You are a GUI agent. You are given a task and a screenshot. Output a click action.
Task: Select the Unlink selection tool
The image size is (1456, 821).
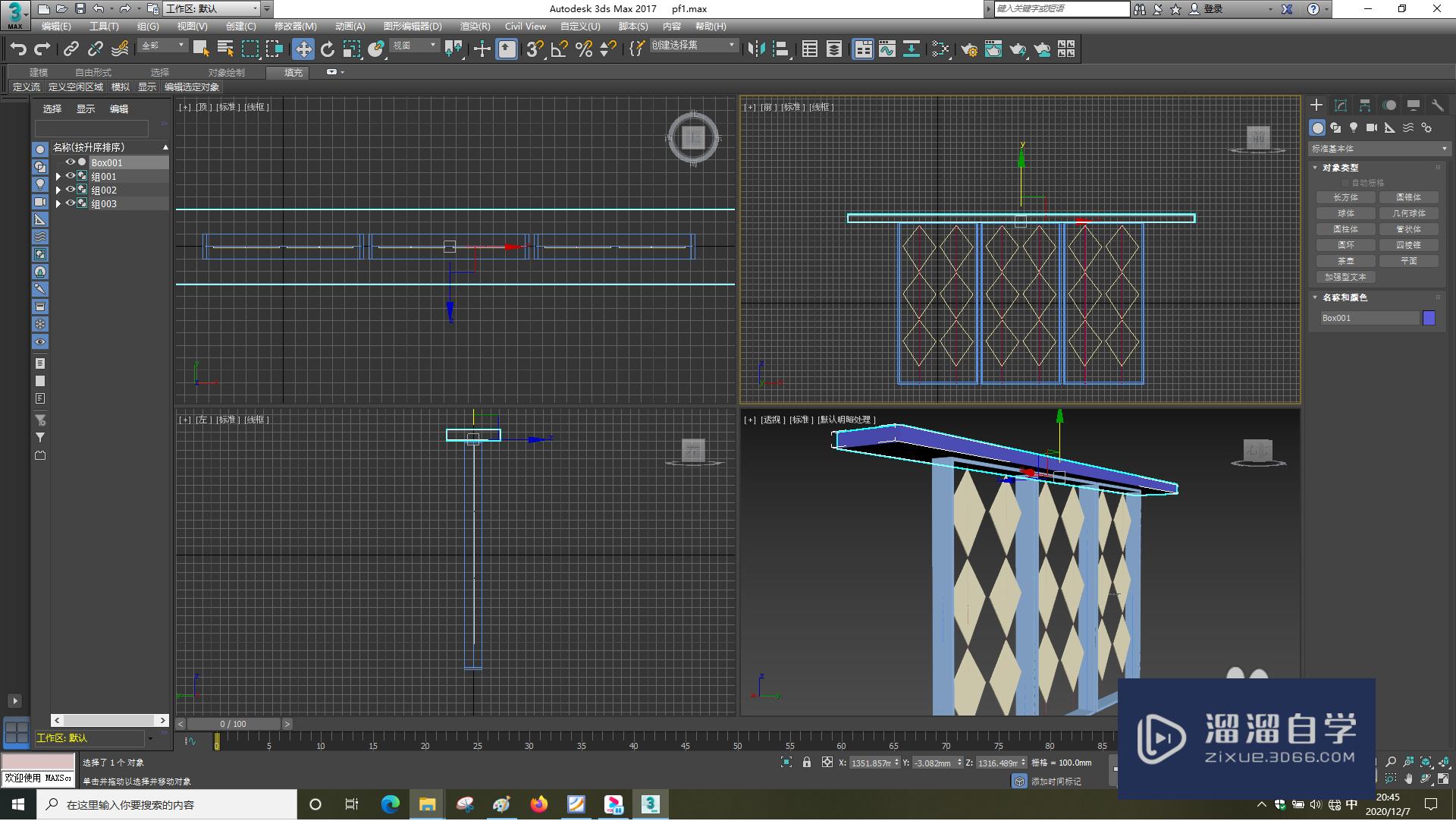[x=95, y=49]
